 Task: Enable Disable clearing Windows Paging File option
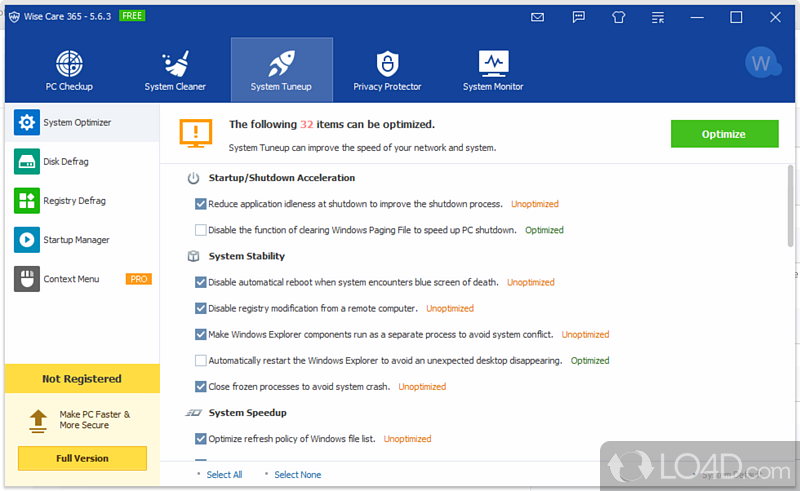click(201, 230)
